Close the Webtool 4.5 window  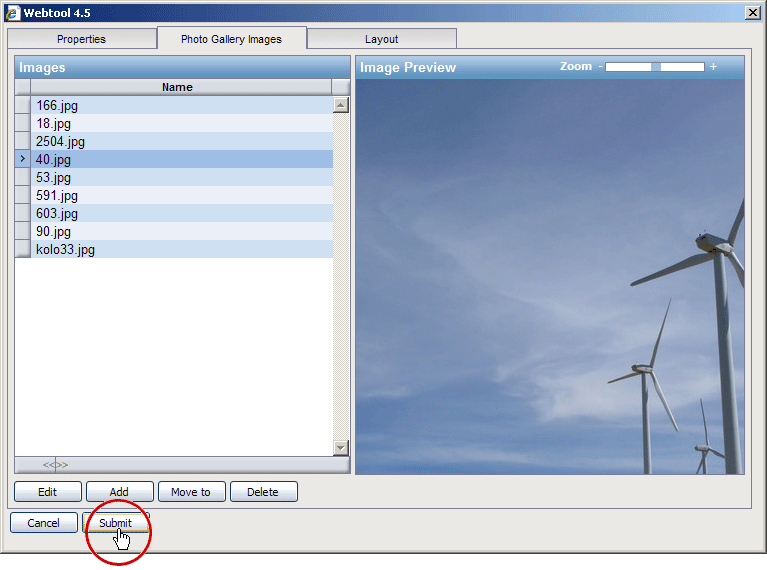pyautogui.click(x=752, y=12)
